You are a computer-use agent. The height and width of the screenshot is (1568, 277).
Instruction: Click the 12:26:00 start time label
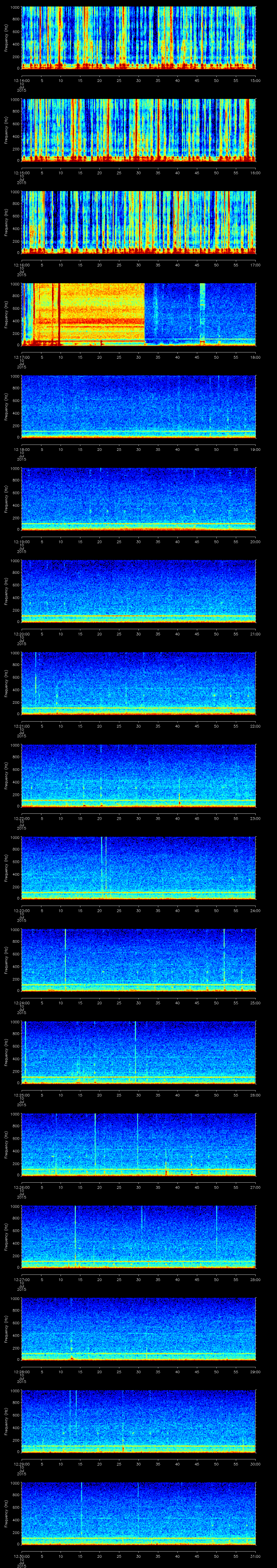[22, 1187]
